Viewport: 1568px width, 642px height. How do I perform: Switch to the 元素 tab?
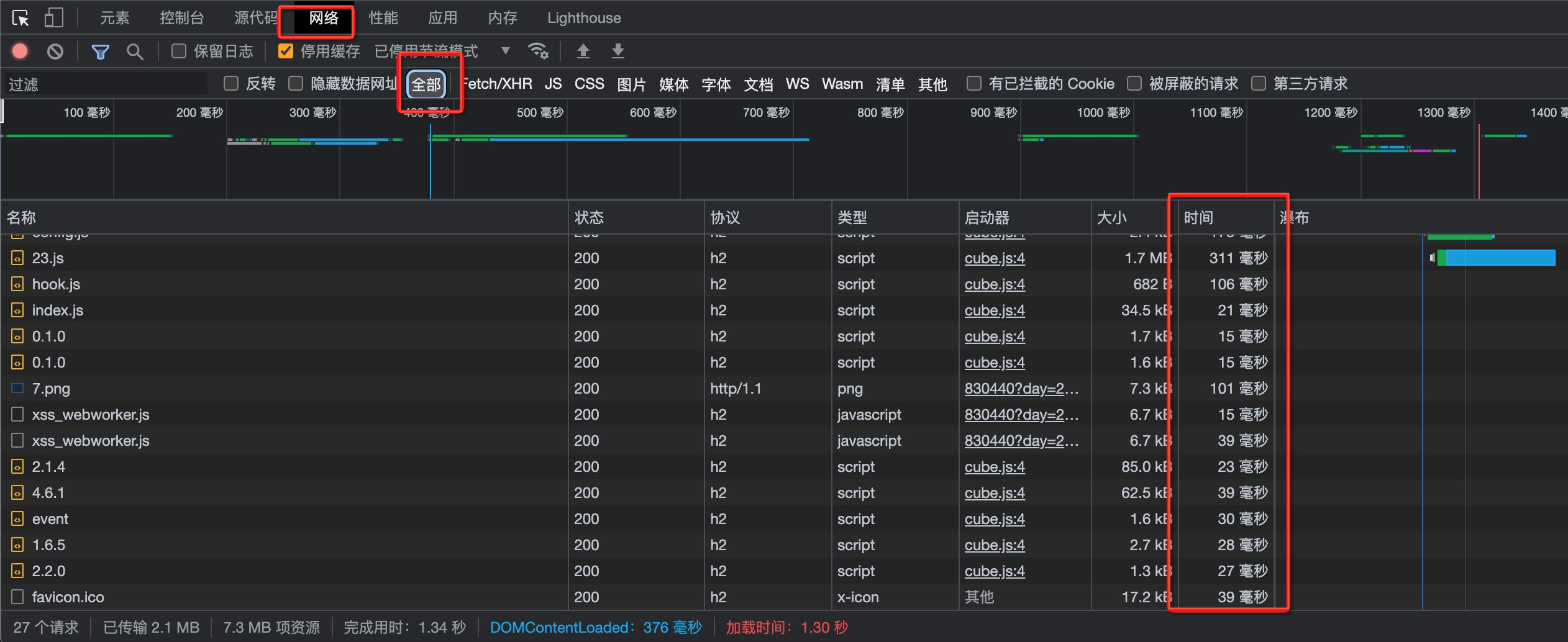click(115, 18)
